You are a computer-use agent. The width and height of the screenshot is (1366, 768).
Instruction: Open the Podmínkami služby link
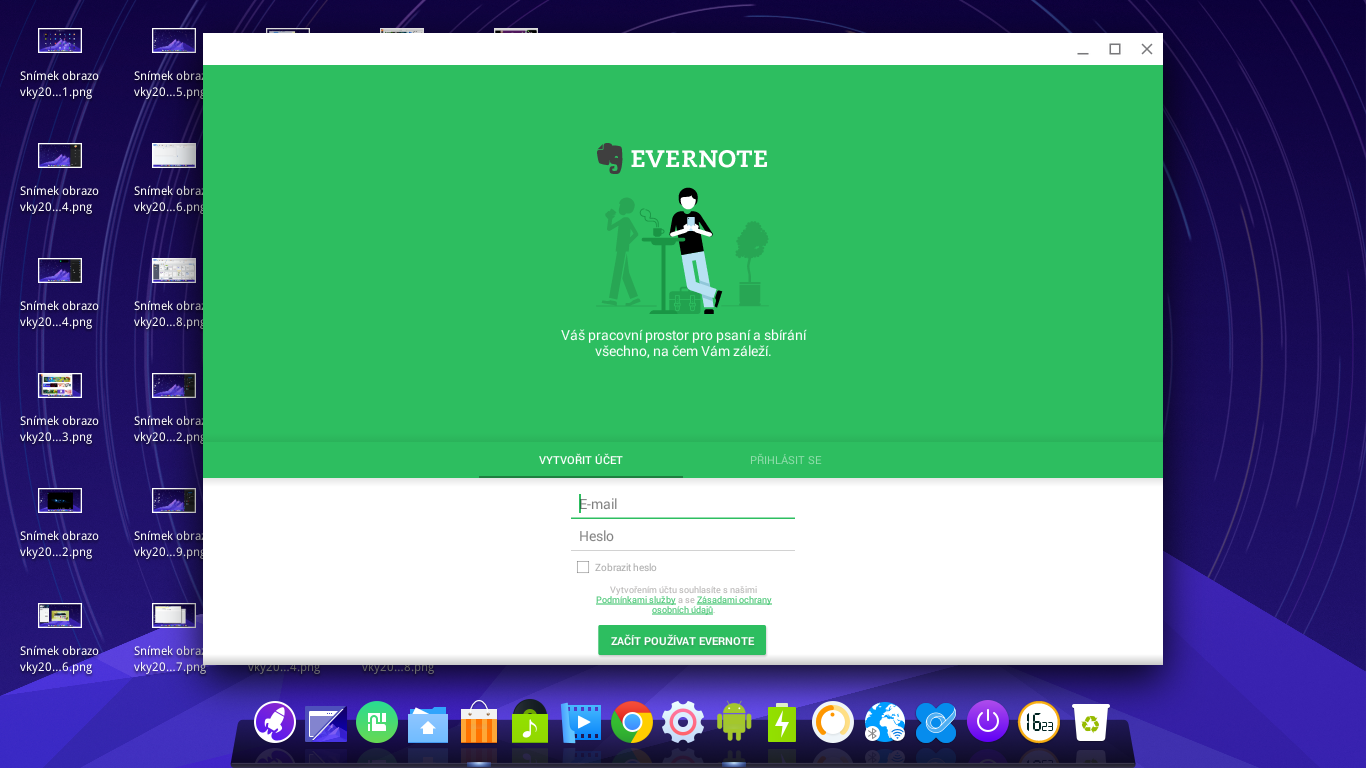point(636,600)
